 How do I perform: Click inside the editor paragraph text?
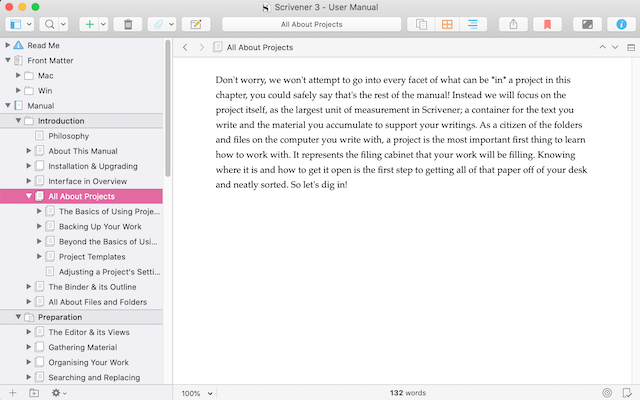click(401, 132)
